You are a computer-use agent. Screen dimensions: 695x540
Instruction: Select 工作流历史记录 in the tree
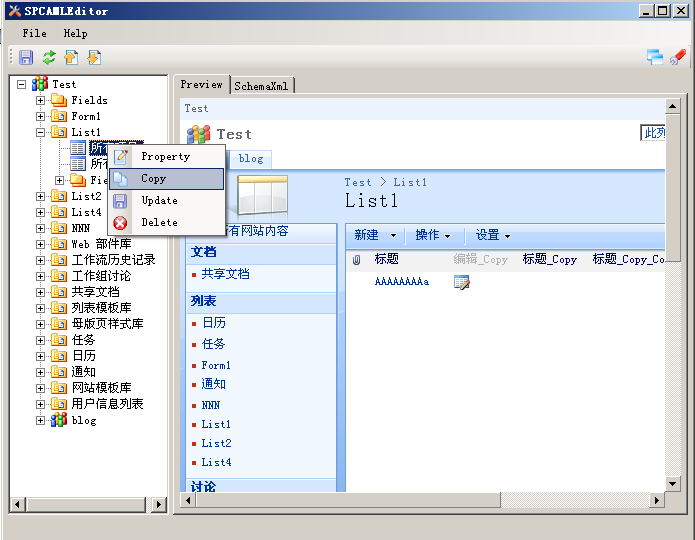(x=114, y=260)
